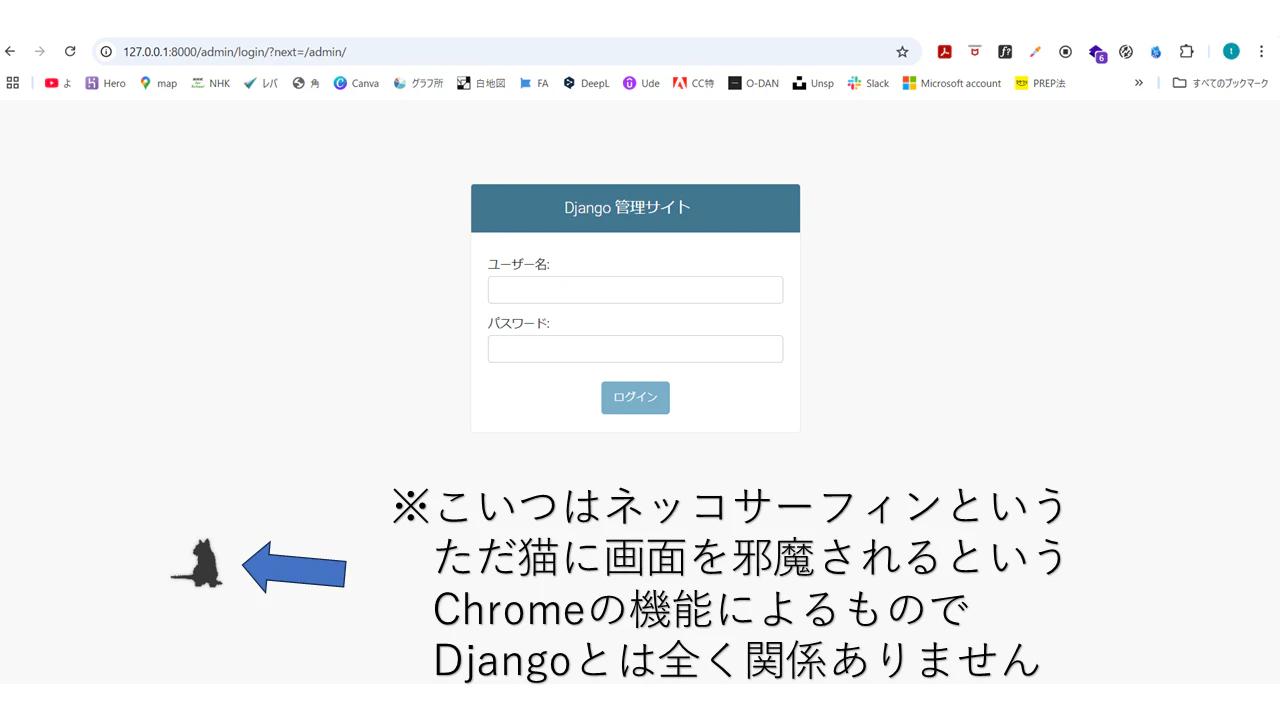Open the map bookmark

[x=158, y=83]
